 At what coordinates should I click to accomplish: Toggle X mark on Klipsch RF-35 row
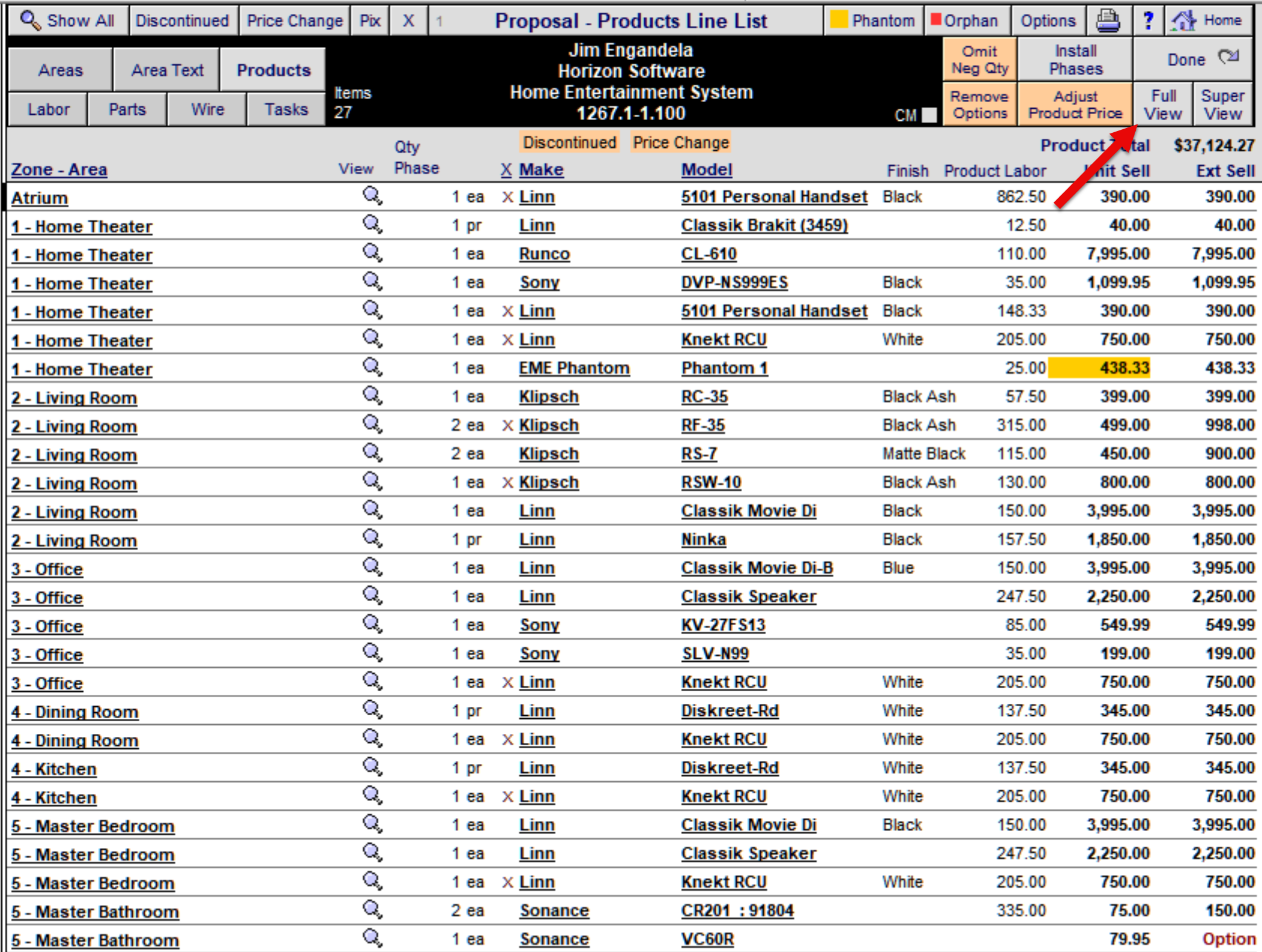point(507,426)
